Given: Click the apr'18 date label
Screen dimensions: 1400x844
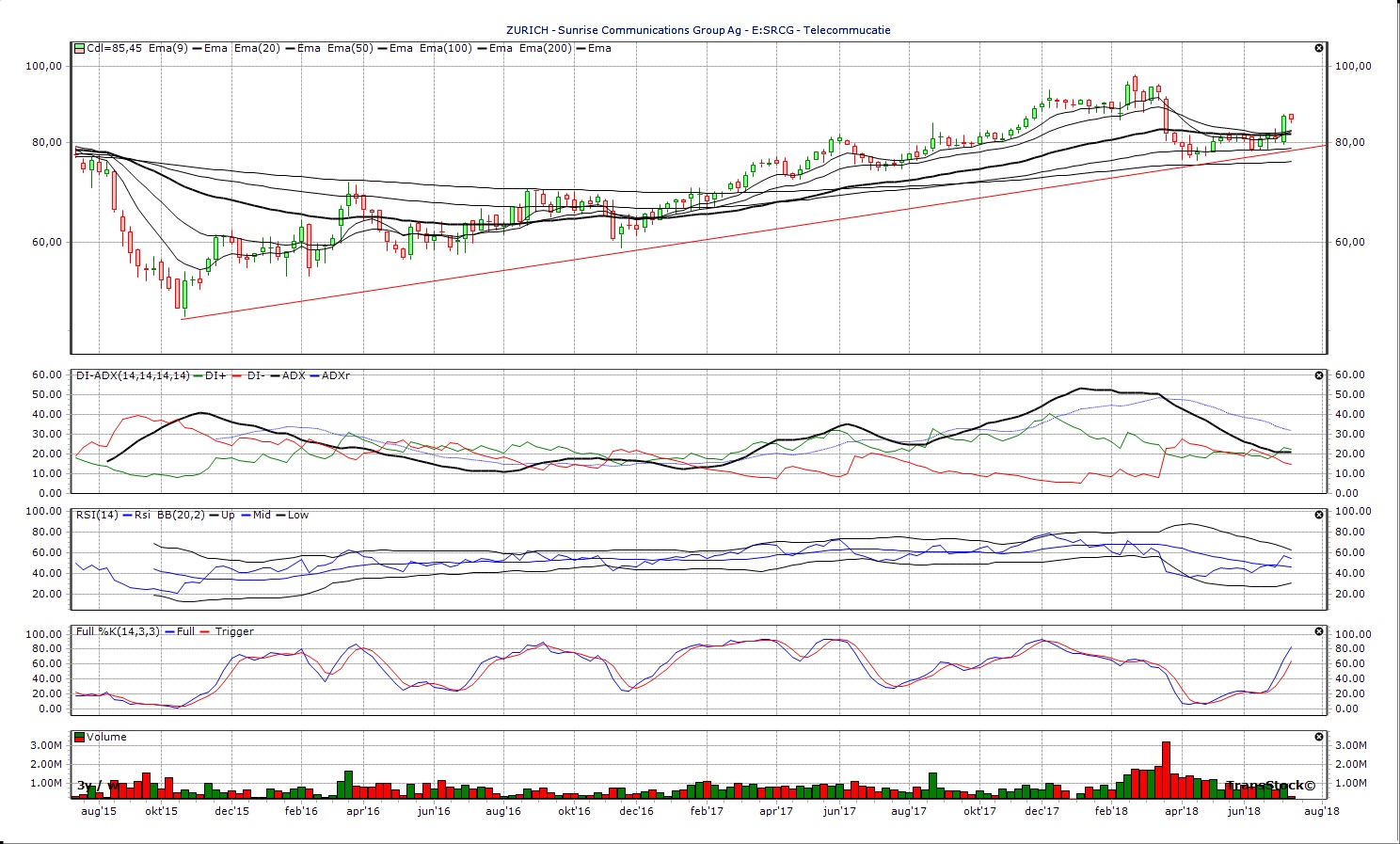Looking at the screenshot, I should (x=1182, y=811).
